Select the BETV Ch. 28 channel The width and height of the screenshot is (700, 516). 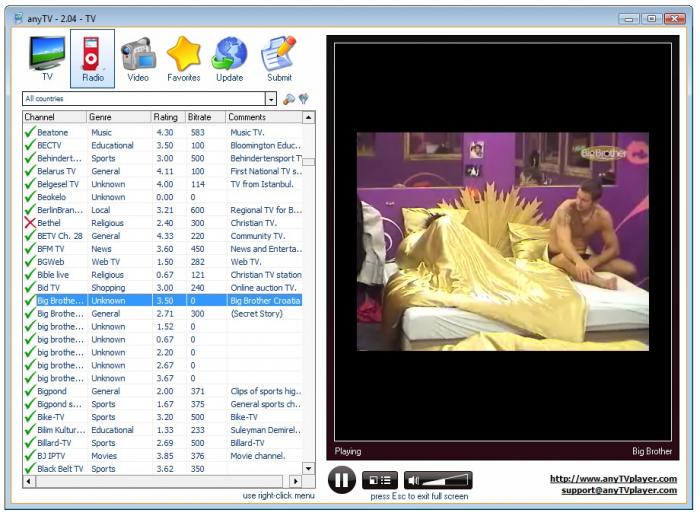click(60, 236)
